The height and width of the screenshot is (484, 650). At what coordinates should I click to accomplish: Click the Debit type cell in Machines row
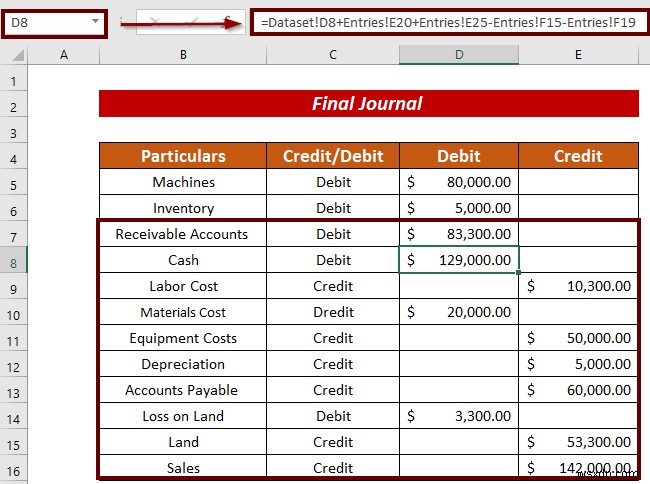(333, 182)
